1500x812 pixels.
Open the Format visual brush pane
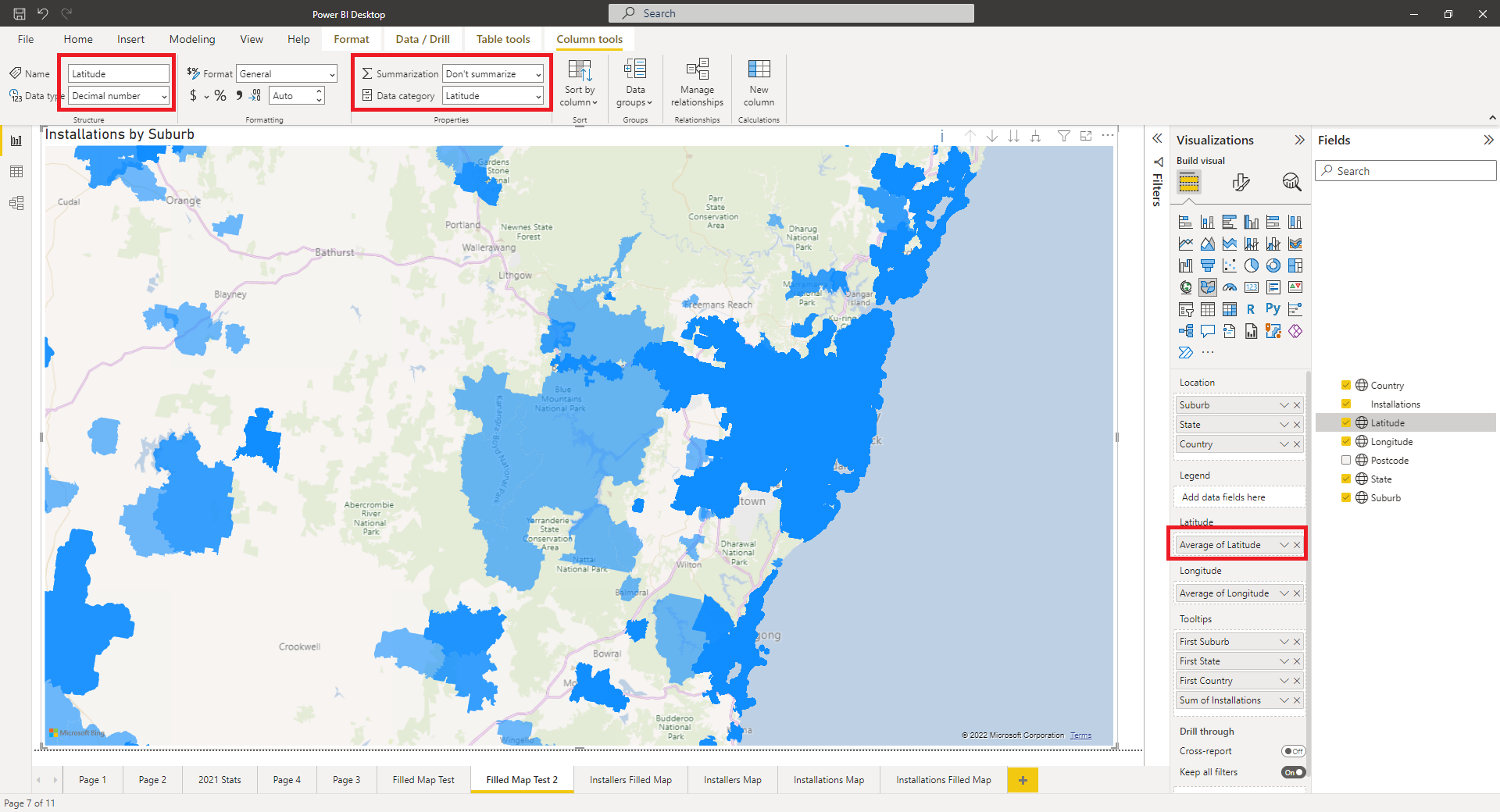[x=1241, y=183]
